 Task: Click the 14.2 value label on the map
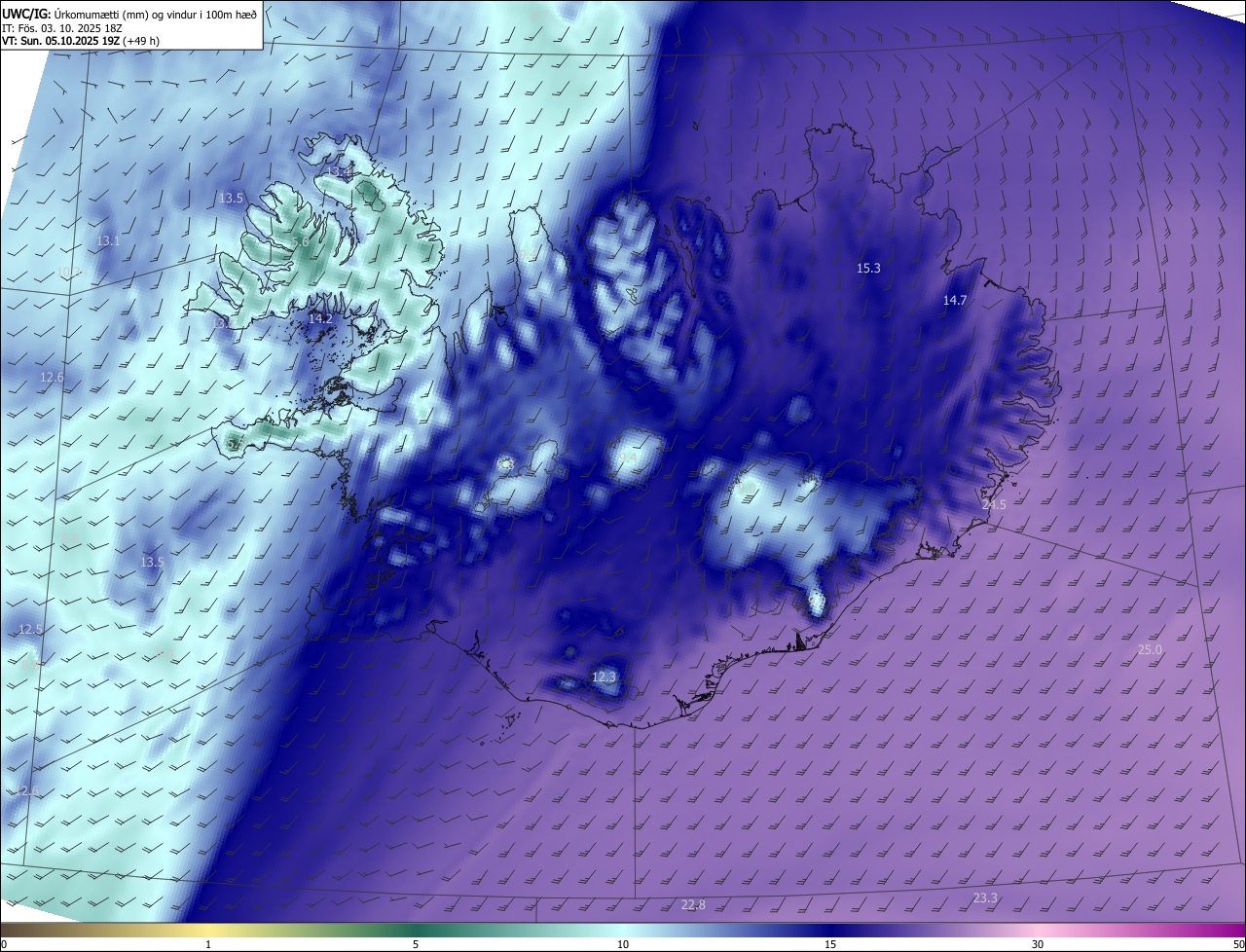pyautogui.click(x=320, y=318)
